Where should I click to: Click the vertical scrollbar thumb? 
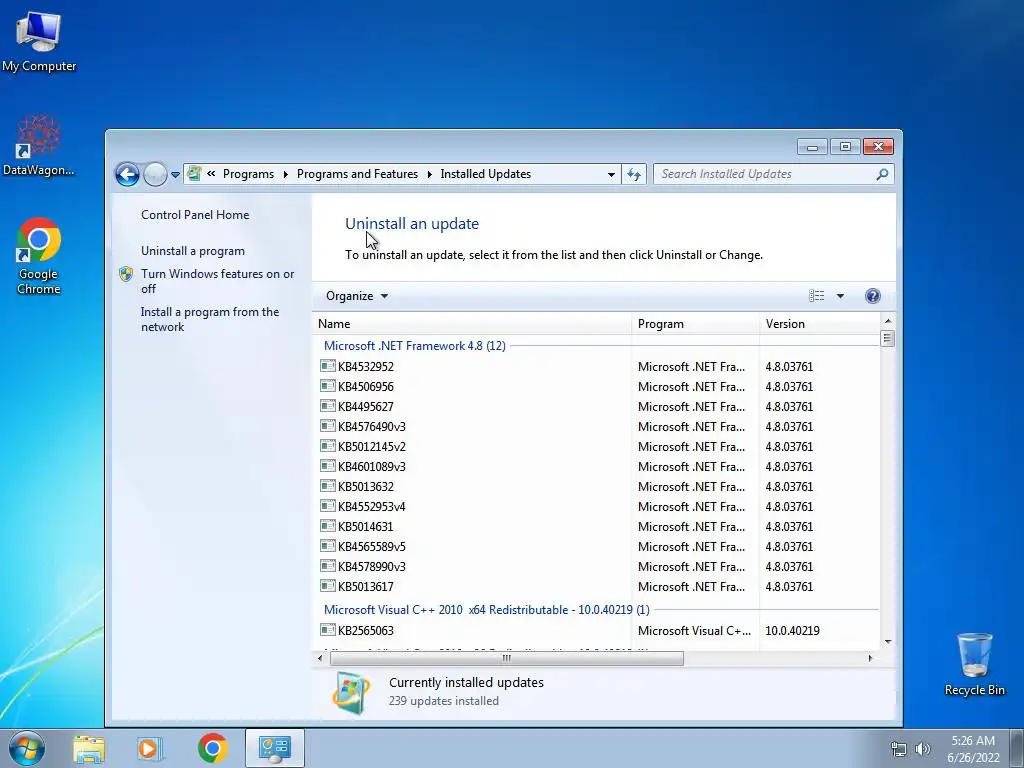(x=887, y=338)
